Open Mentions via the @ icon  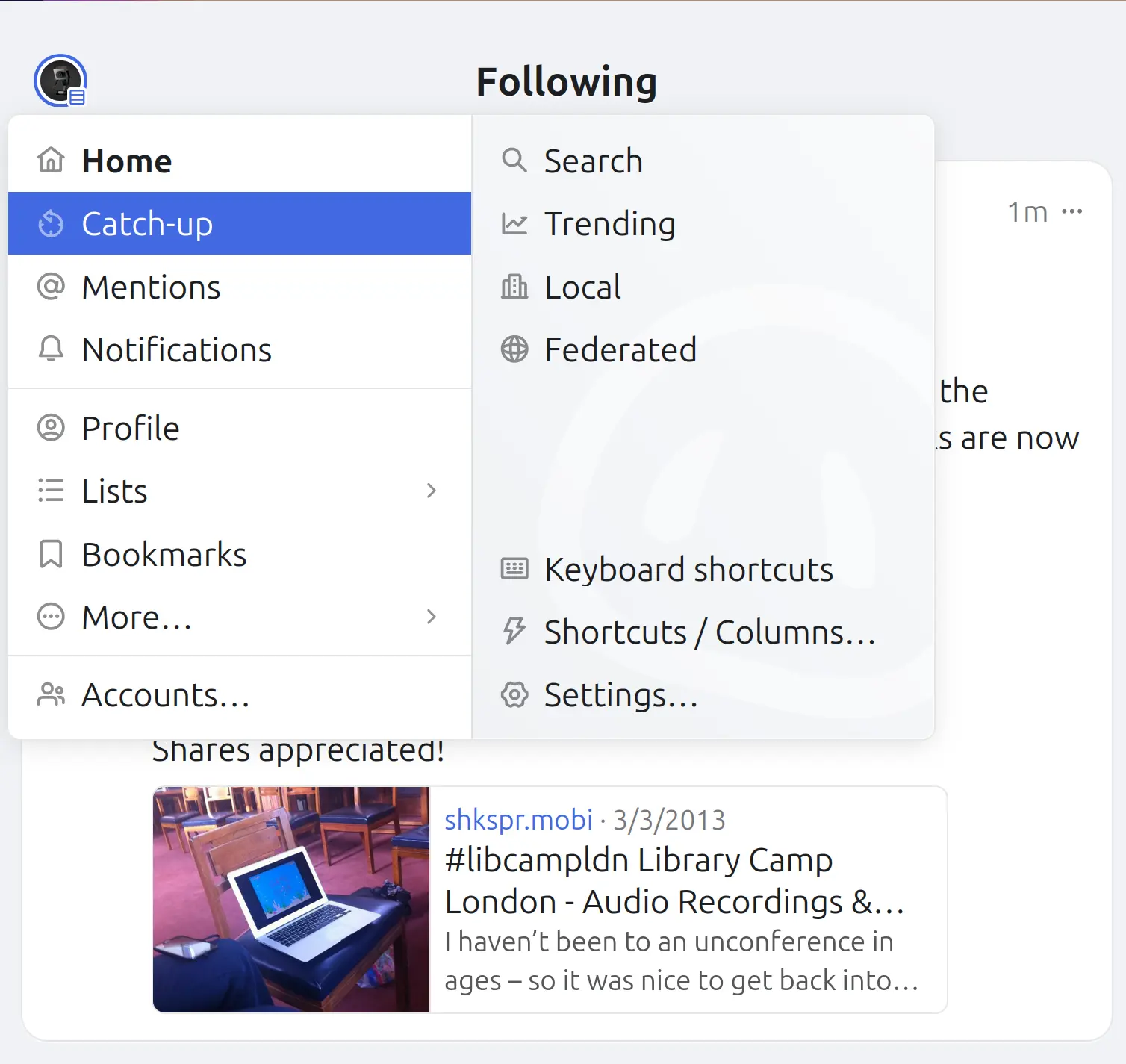(51, 287)
